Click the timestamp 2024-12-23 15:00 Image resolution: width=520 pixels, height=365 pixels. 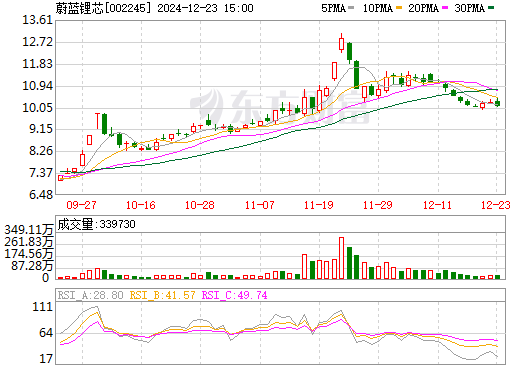click(x=205, y=8)
